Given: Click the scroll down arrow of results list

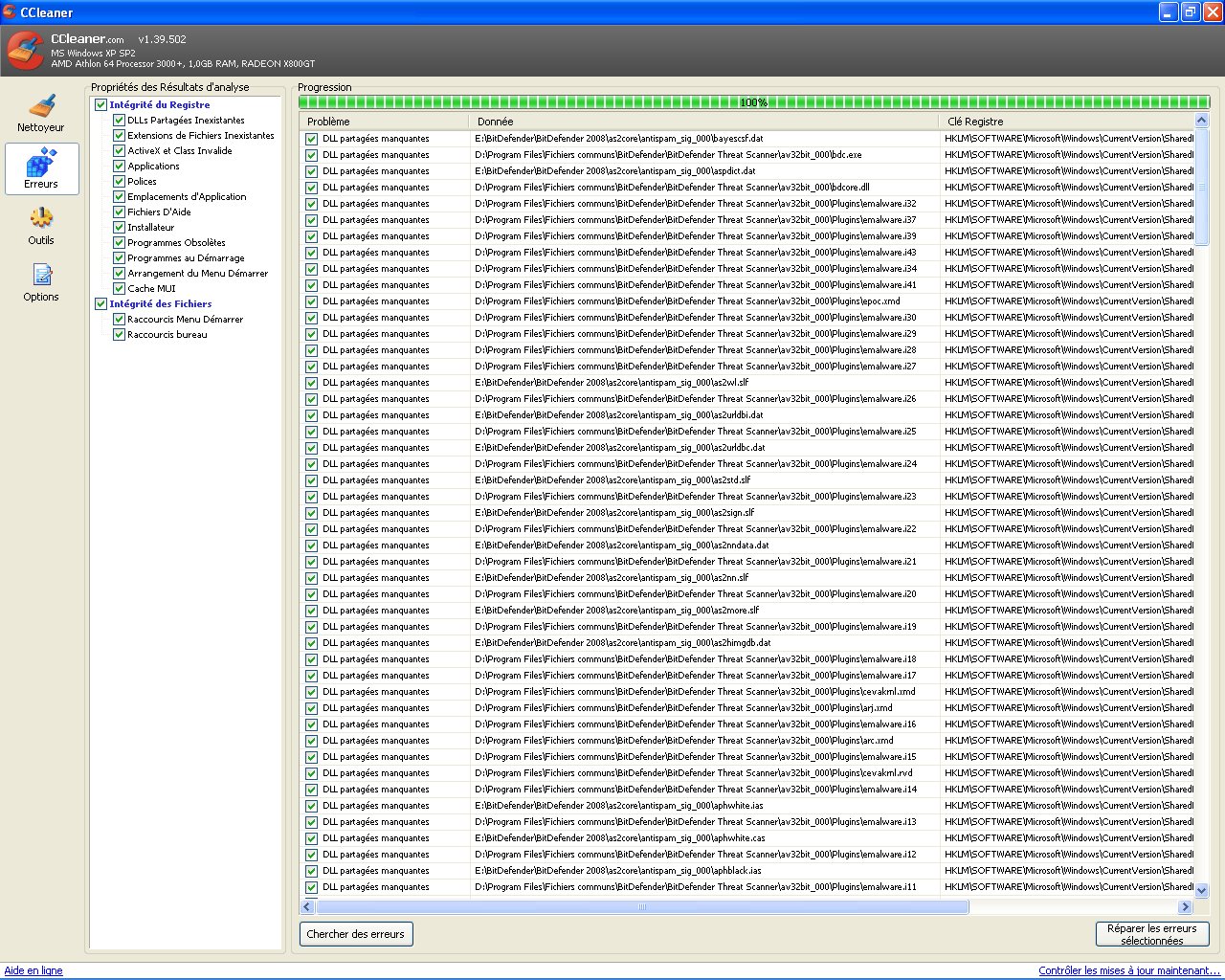Looking at the screenshot, I should coord(1202,891).
